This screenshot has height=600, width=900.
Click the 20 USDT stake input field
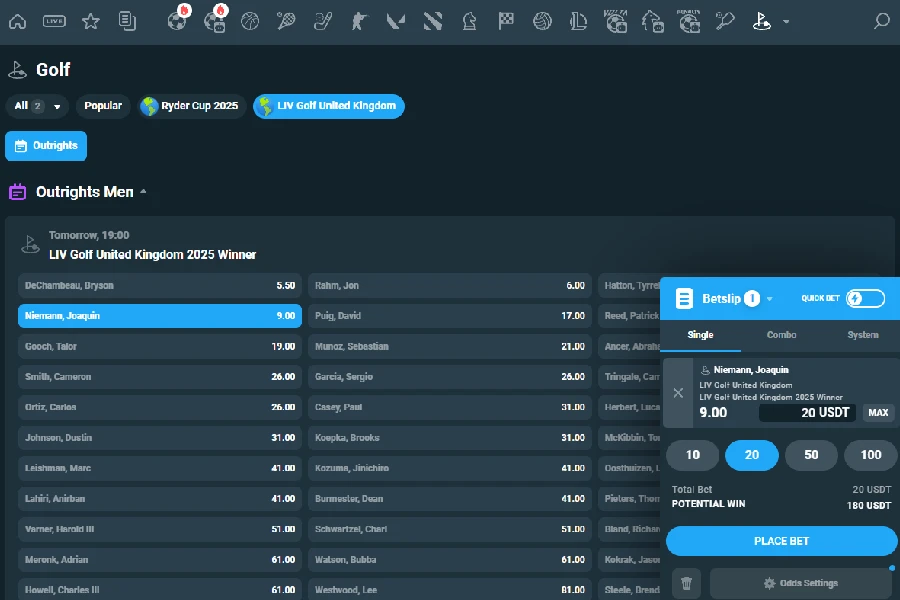click(808, 412)
